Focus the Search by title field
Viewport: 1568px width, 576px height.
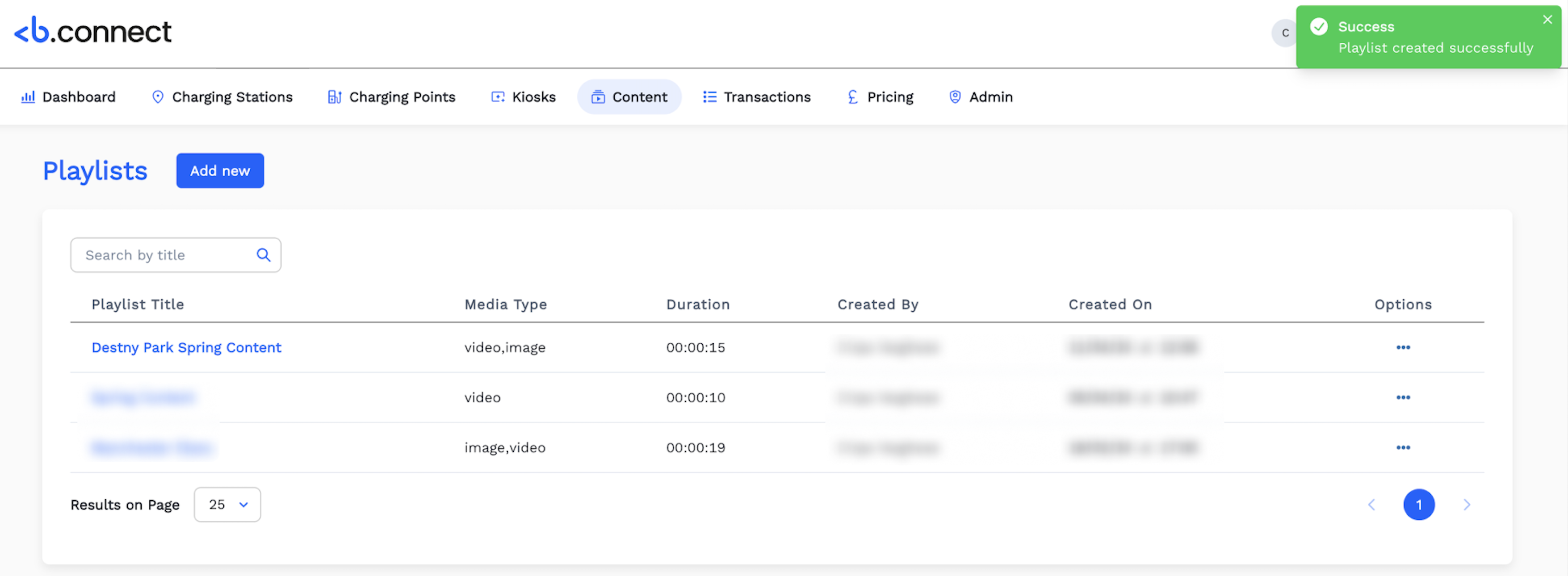pyautogui.click(x=164, y=255)
